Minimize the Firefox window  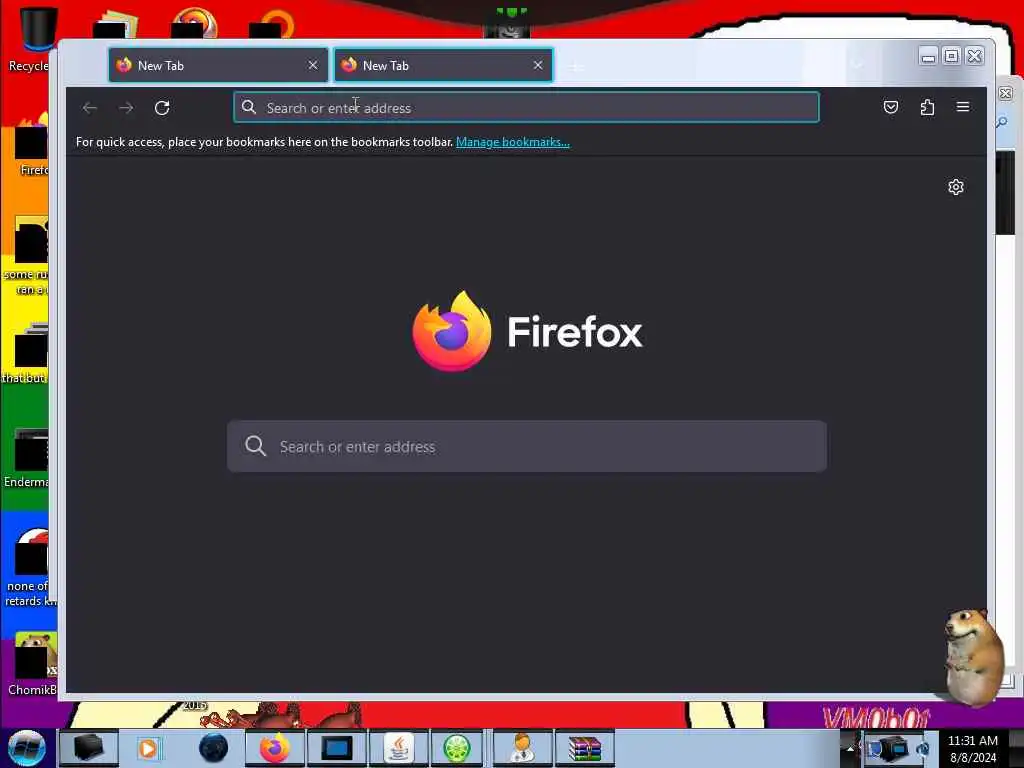point(928,57)
